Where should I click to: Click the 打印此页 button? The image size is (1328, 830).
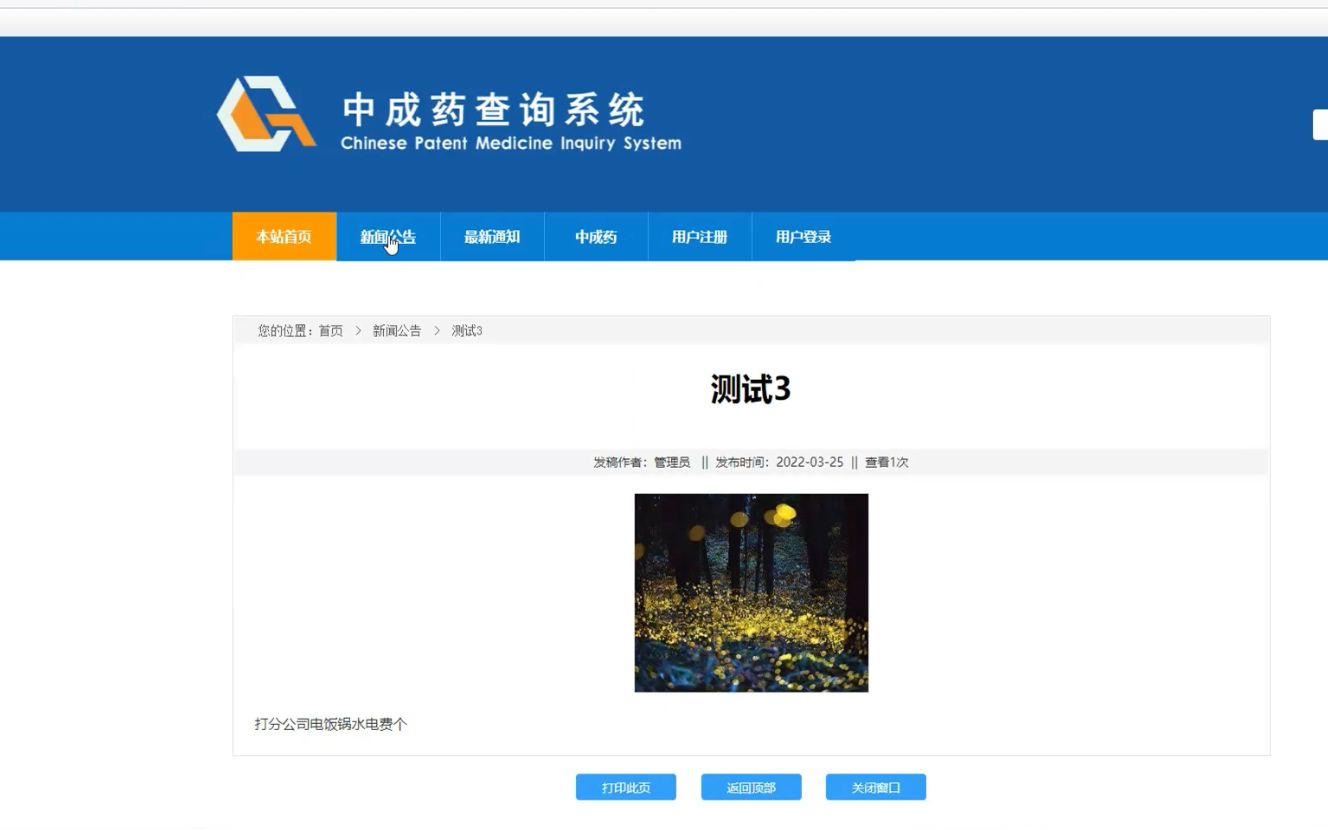point(625,787)
